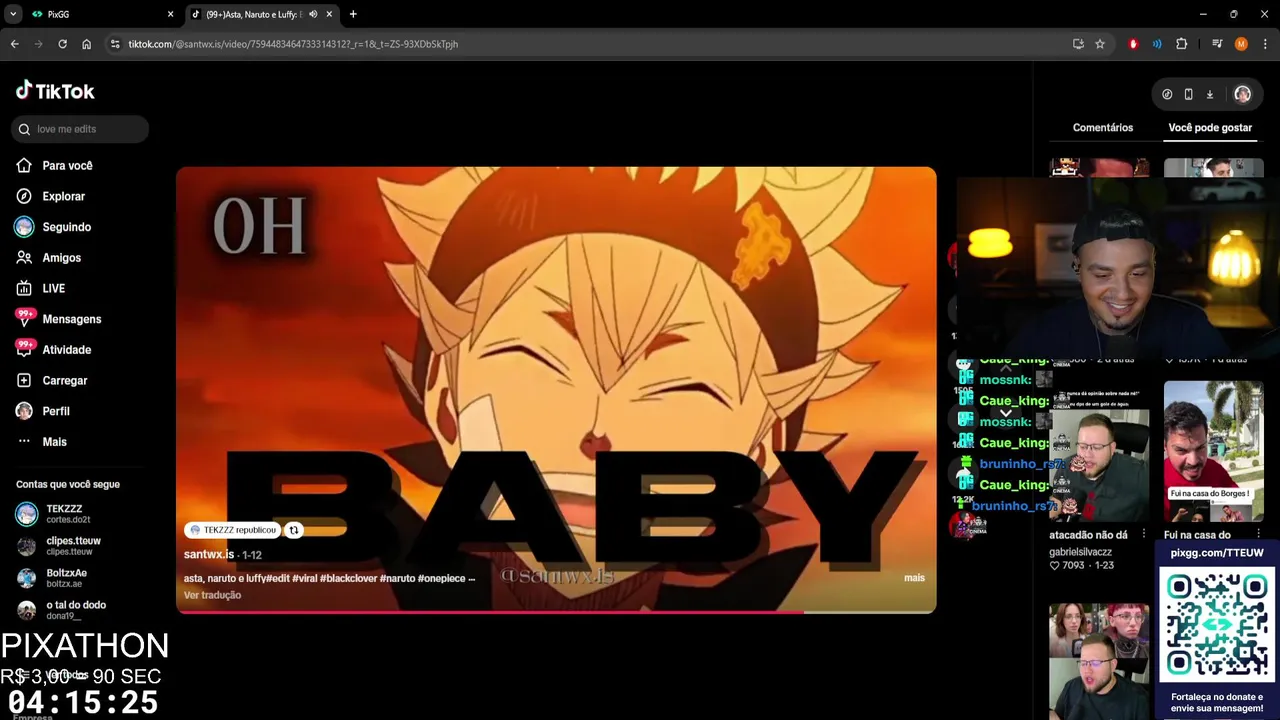Open Perfil from the sidebar
Screen dimensions: 1280x720
(55, 411)
